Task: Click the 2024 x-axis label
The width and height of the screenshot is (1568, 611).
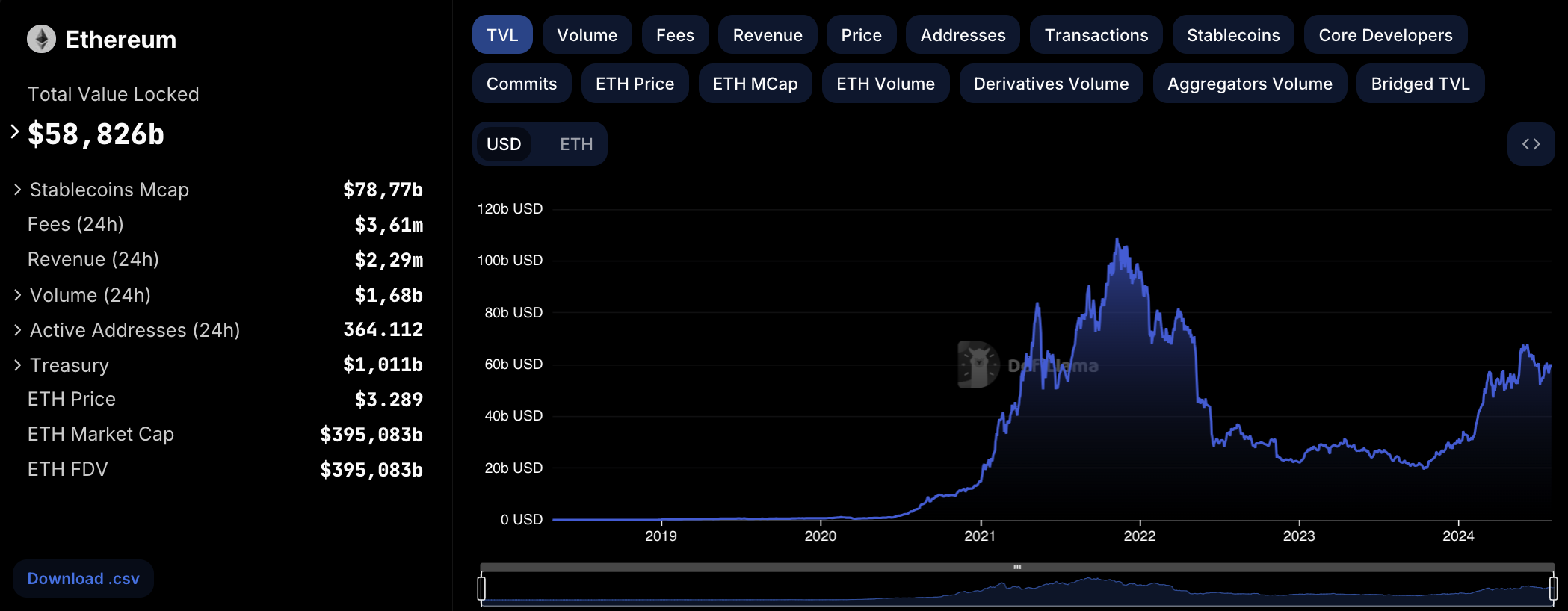Action: 1458,536
